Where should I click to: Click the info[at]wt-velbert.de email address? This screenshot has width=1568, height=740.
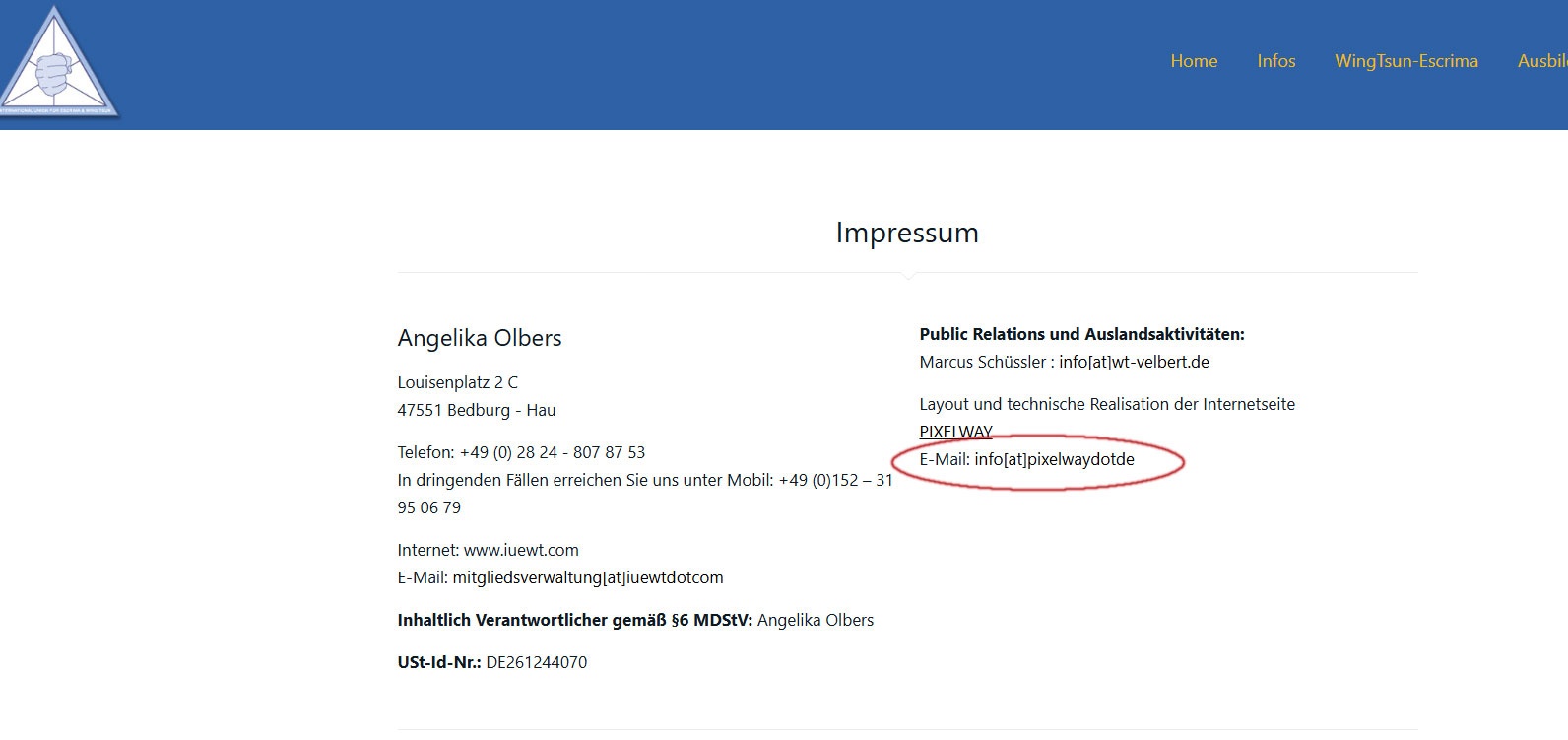point(1134,362)
